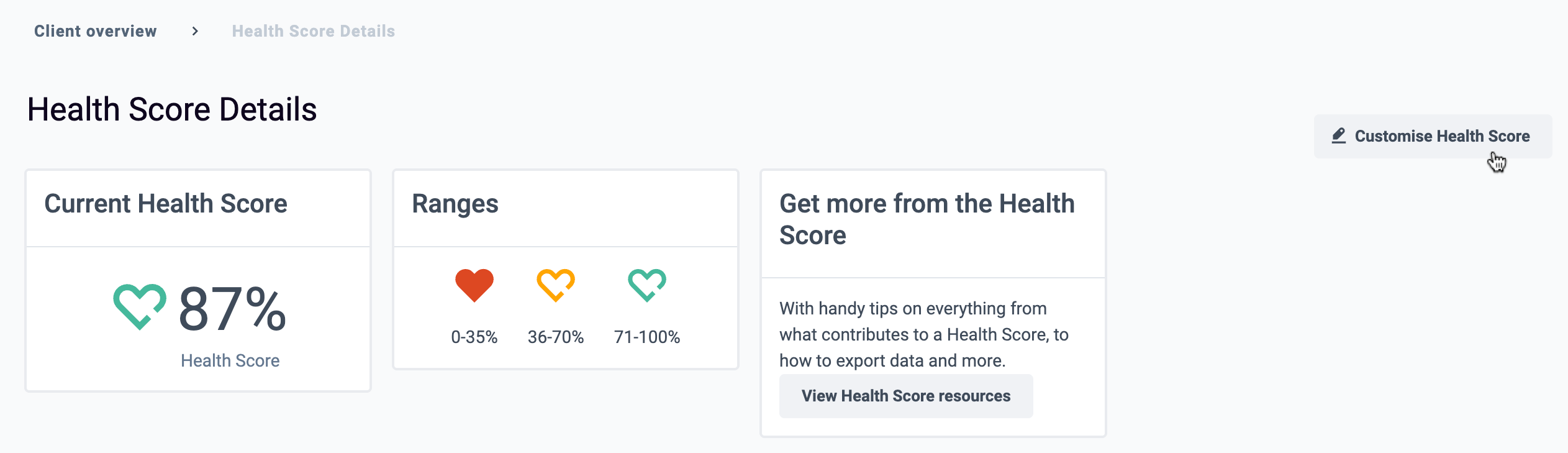Click the breadcrumb chevron separator

tap(195, 31)
